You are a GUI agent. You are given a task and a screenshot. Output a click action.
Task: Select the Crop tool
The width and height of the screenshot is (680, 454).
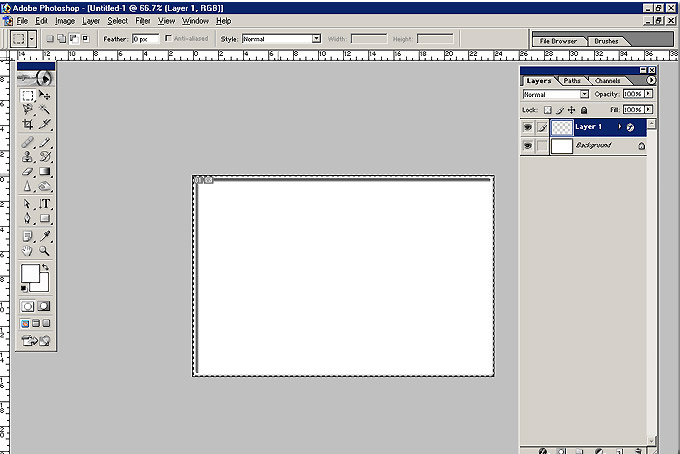click(x=28, y=124)
